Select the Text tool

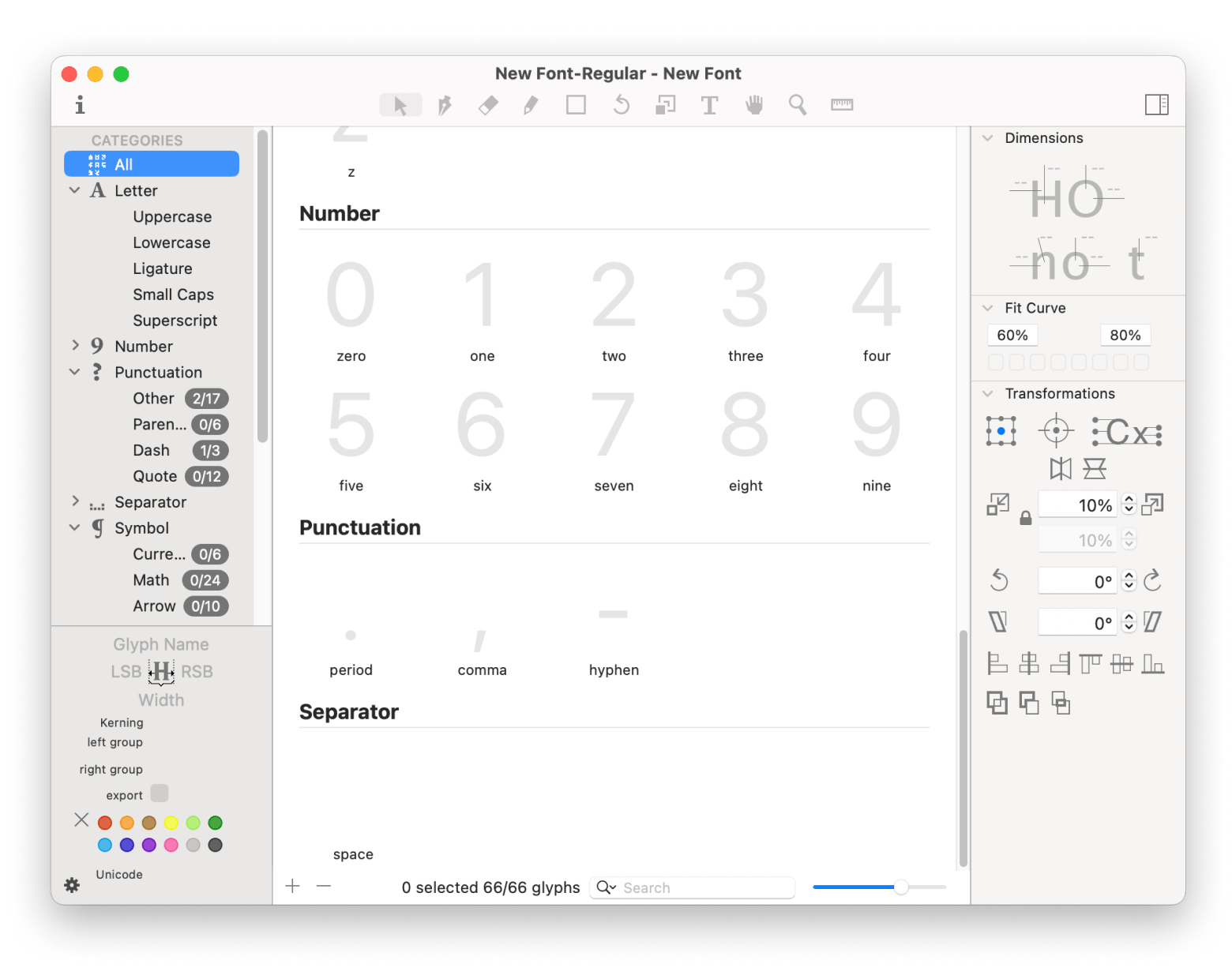(709, 105)
